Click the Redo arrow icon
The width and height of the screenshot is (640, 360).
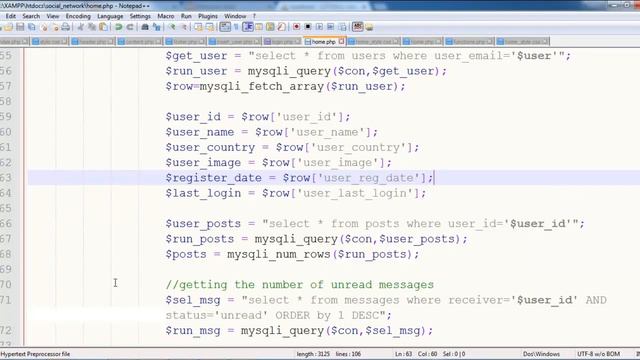pos(130,27)
